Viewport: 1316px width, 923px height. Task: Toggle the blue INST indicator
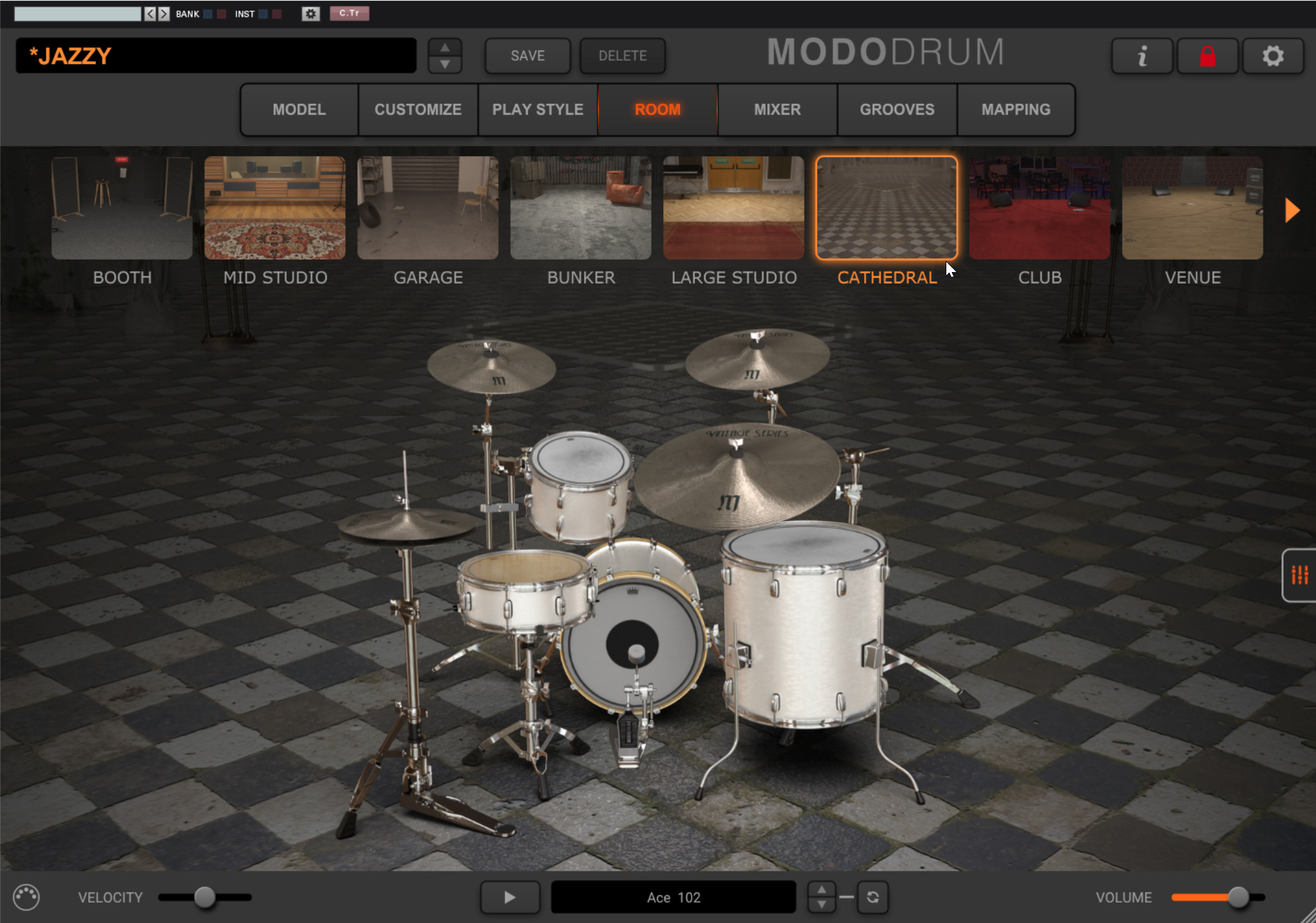click(263, 14)
